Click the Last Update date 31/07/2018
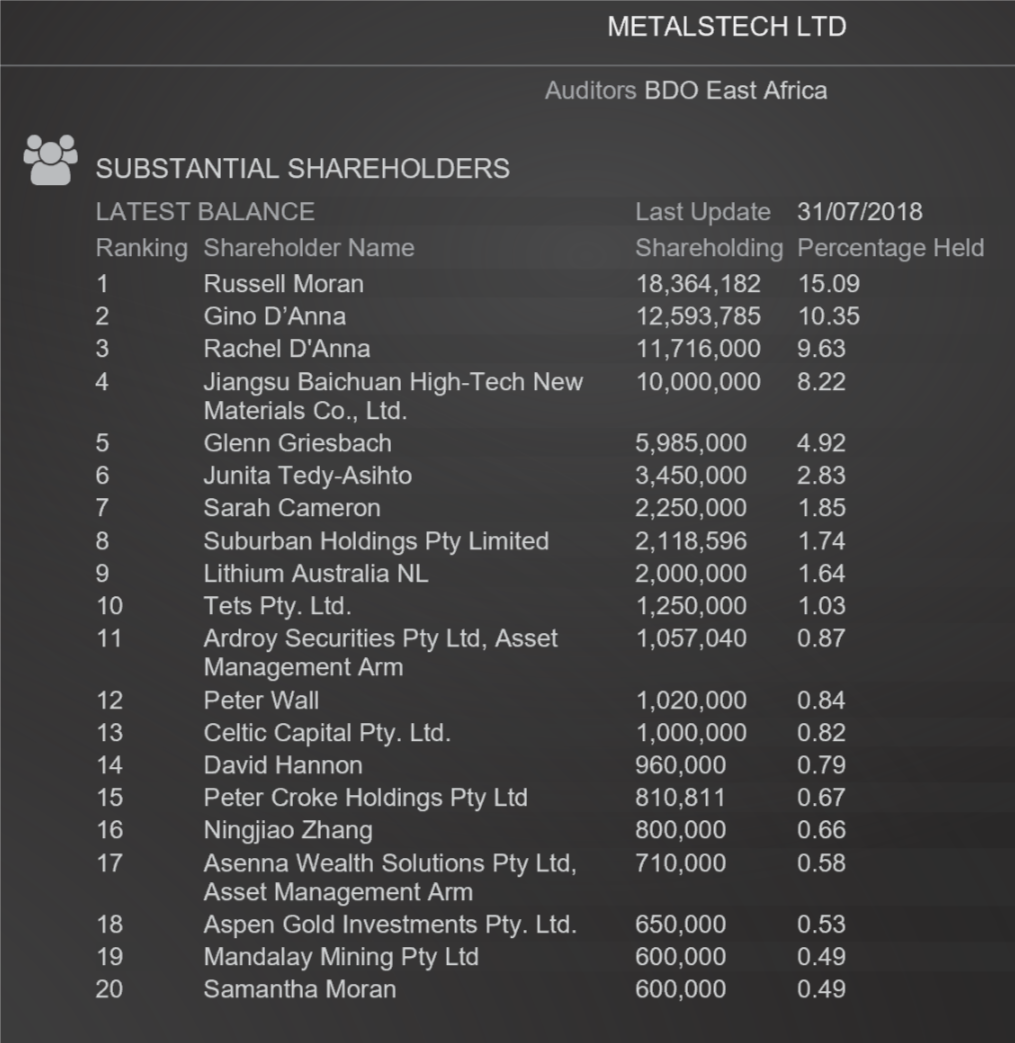Screen dimensions: 1015x1043 click(x=860, y=212)
